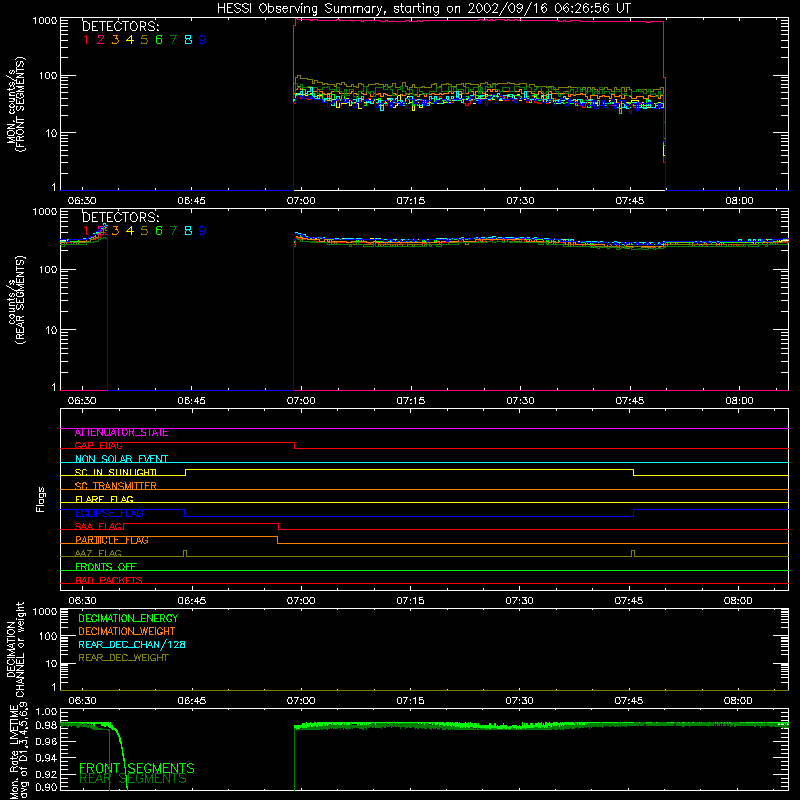Image resolution: width=800 pixels, height=800 pixels.
Task: Pick detector number 9 in the rear segments legend
Action: point(203,231)
